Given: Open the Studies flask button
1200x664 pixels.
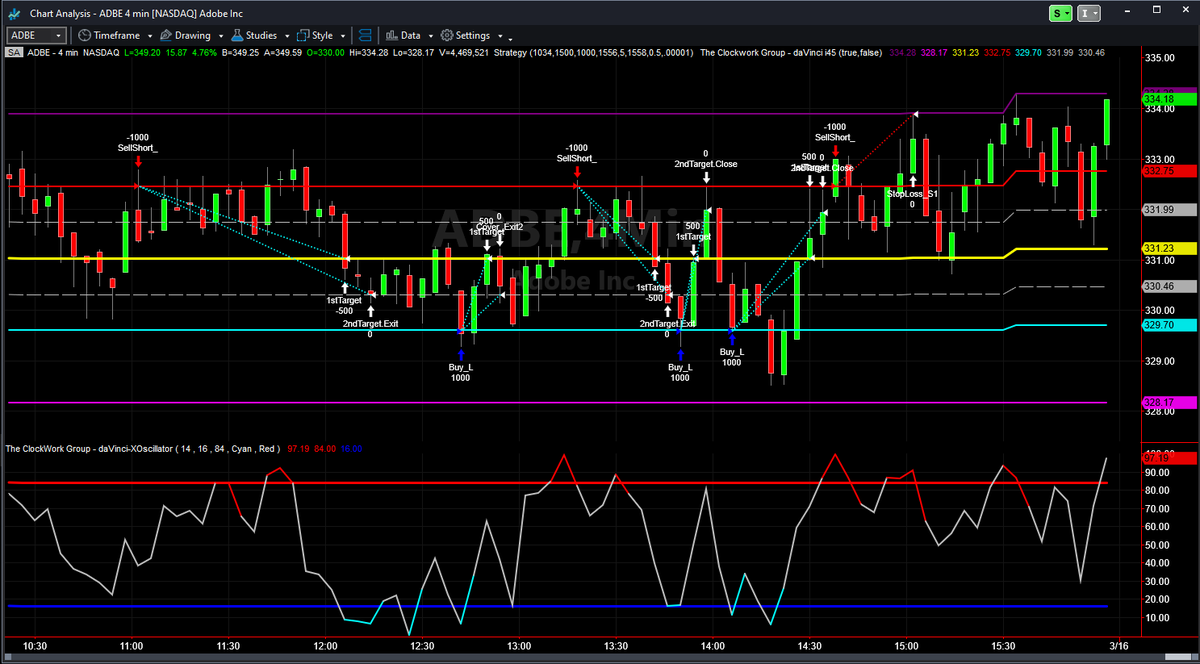Looking at the screenshot, I should click(253, 35).
